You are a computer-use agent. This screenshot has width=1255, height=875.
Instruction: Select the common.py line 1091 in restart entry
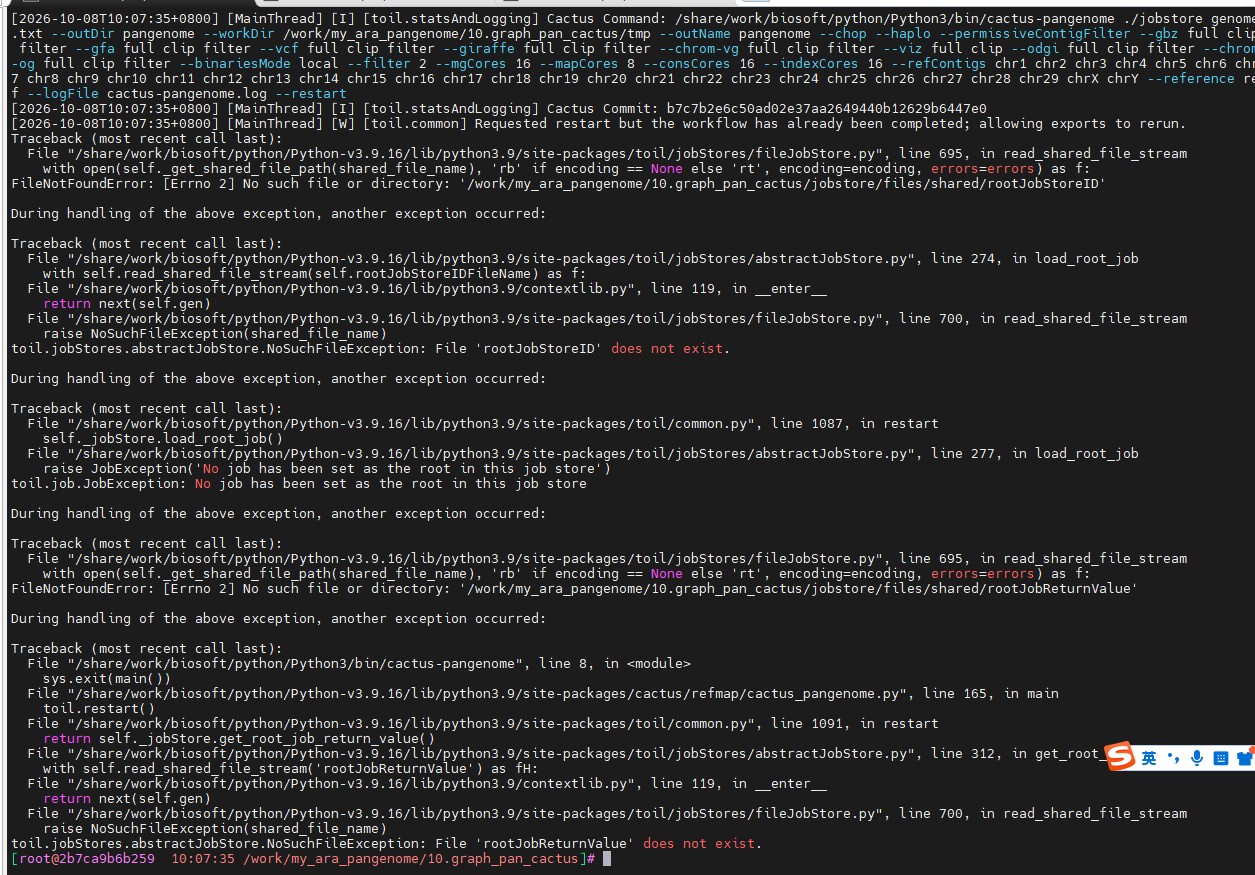pos(483,724)
